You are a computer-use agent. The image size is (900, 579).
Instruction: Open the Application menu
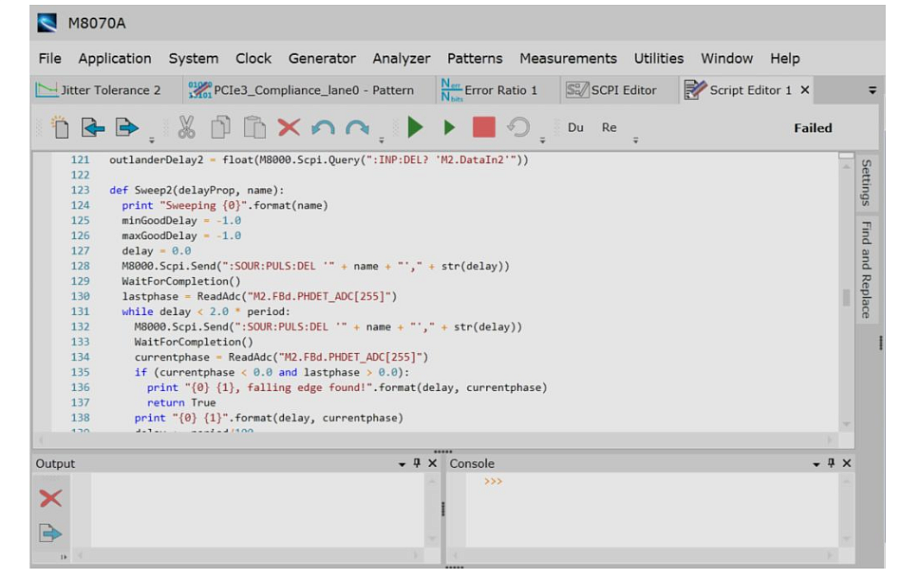[x=115, y=59]
